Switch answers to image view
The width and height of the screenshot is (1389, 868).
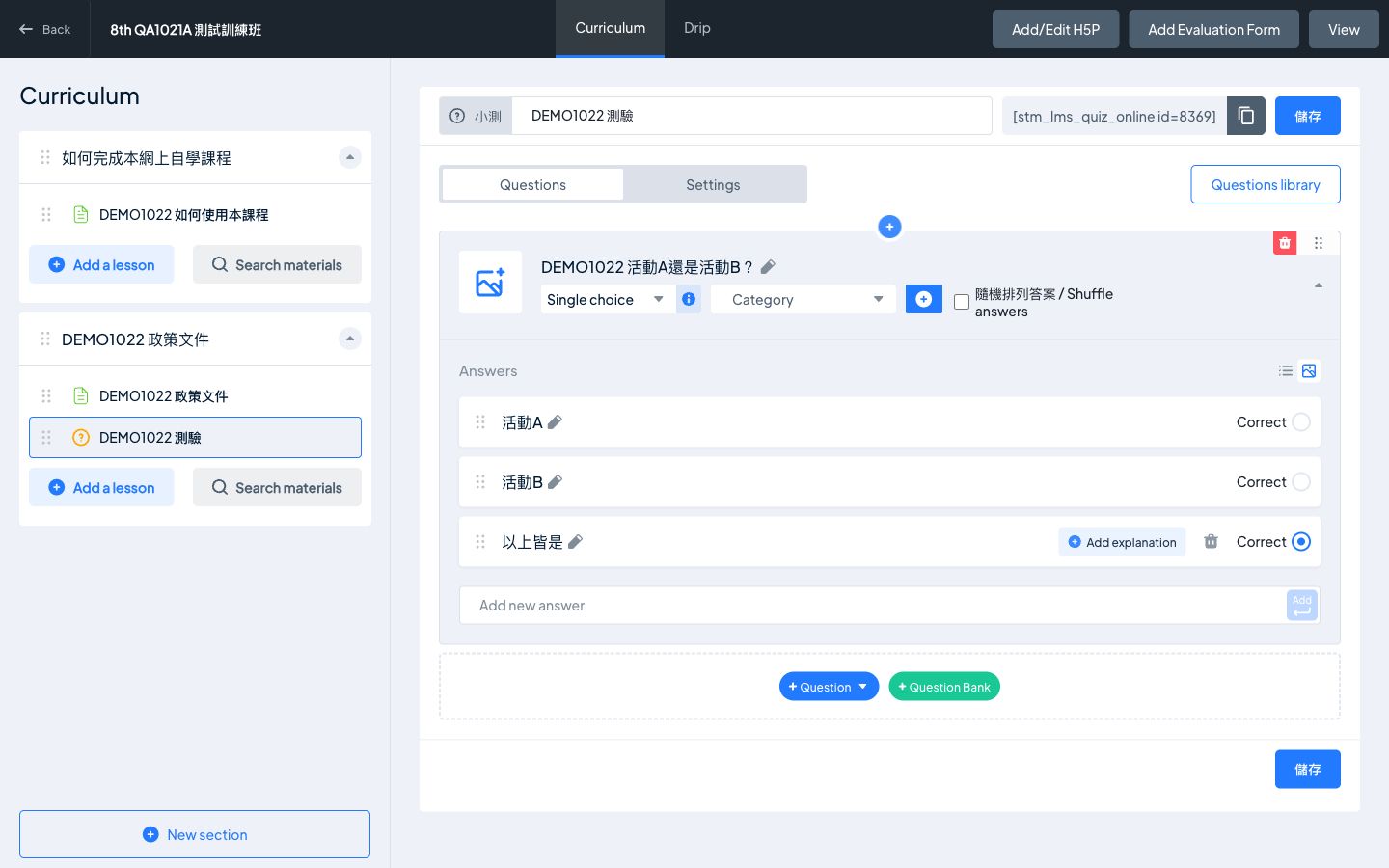click(1309, 370)
